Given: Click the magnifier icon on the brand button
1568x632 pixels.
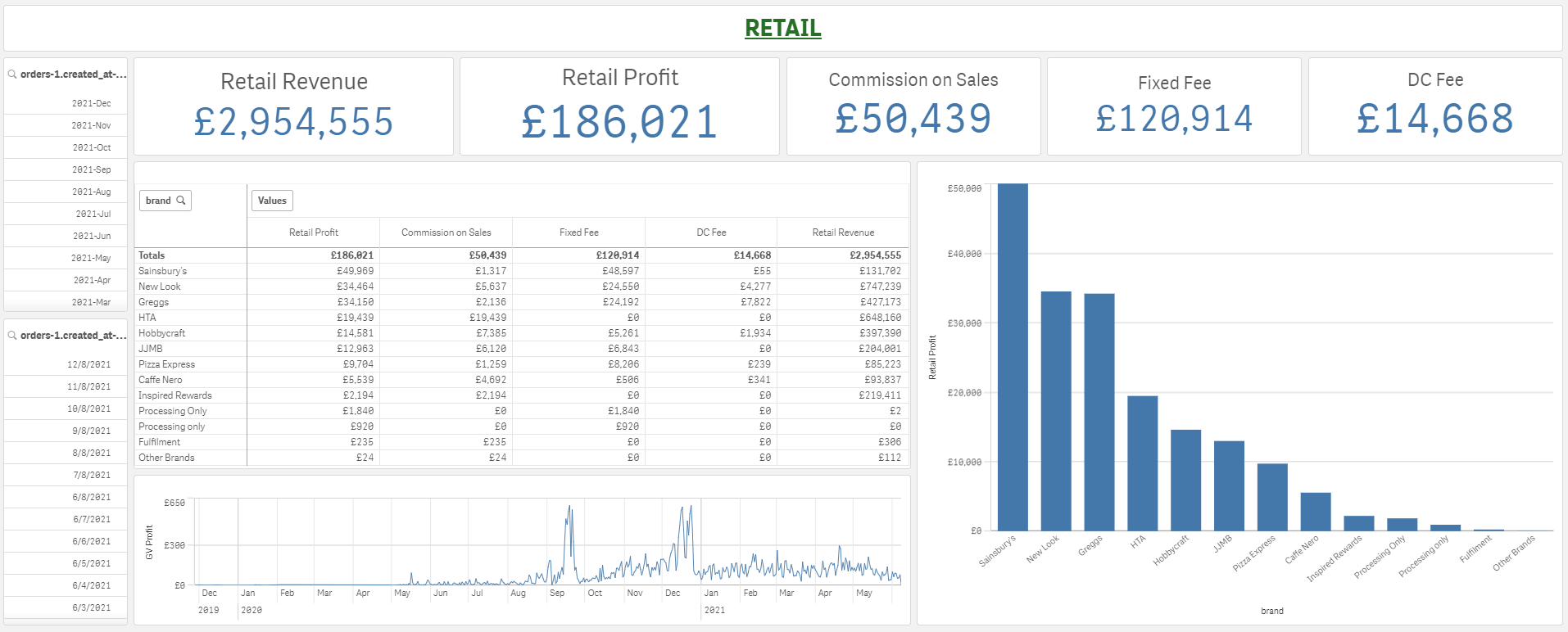Looking at the screenshot, I should tap(181, 201).
